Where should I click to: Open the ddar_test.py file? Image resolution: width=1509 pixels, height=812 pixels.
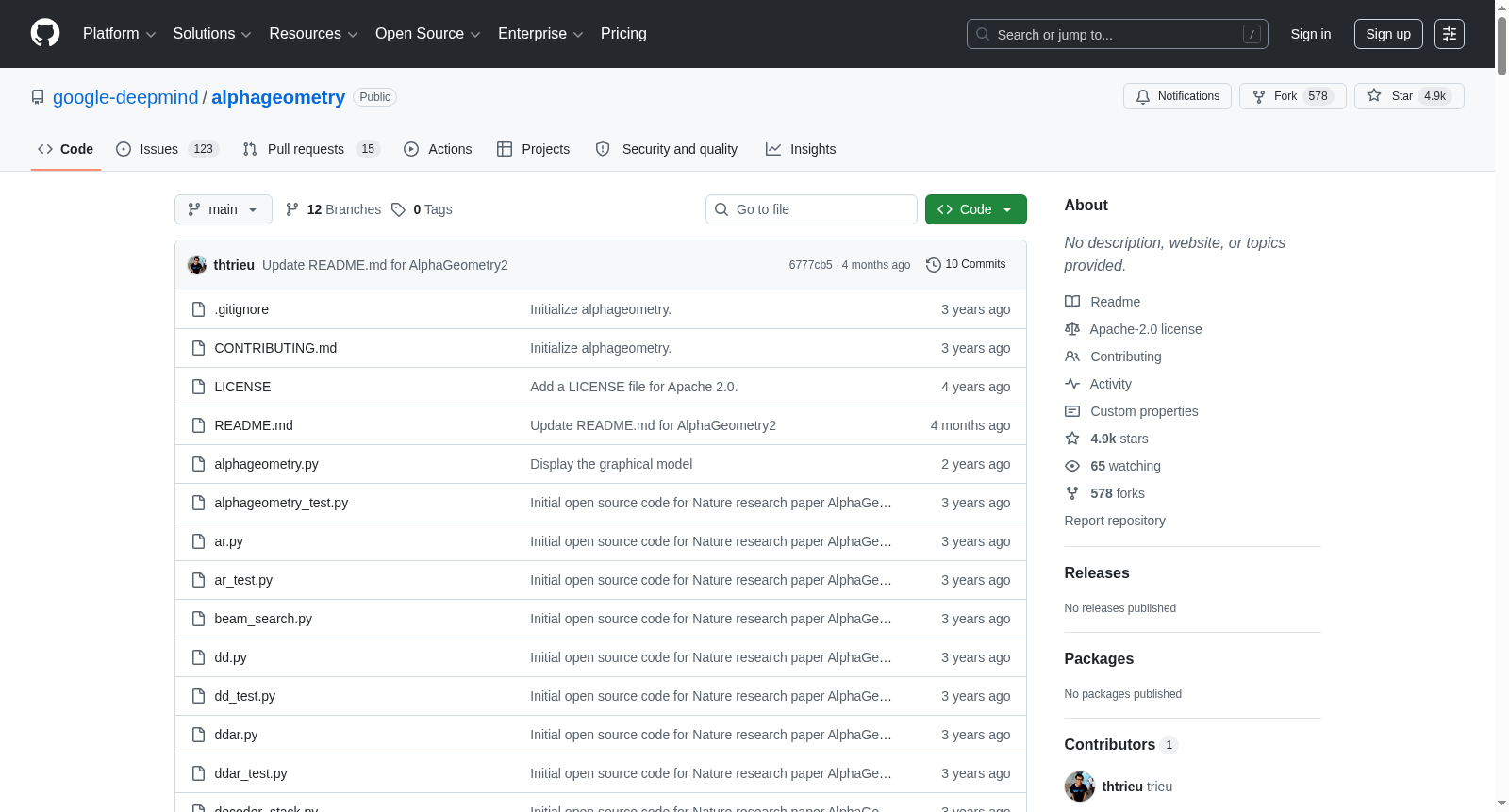point(251,773)
